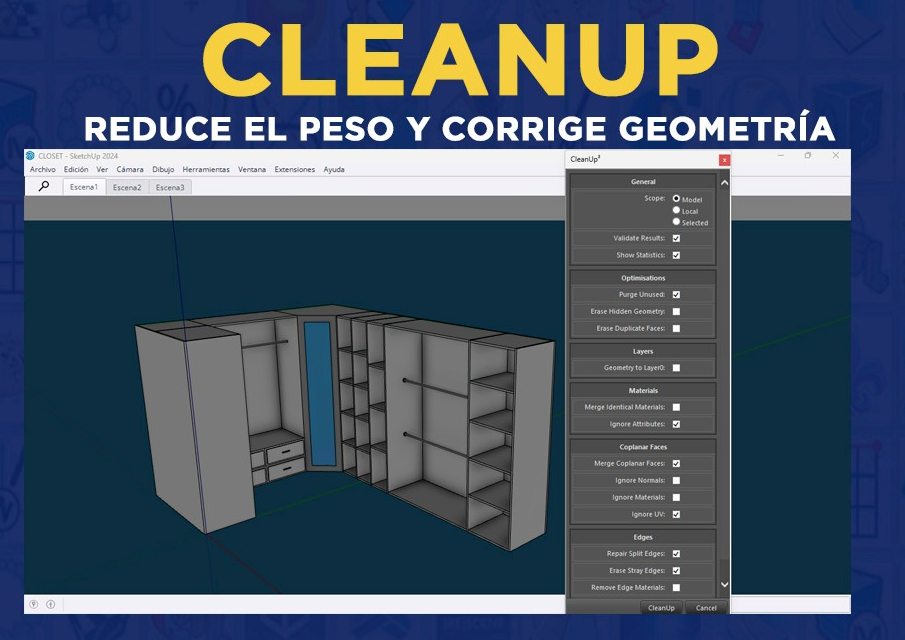
Task: Open the Extensiones menu
Action: [x=294, y=170]
